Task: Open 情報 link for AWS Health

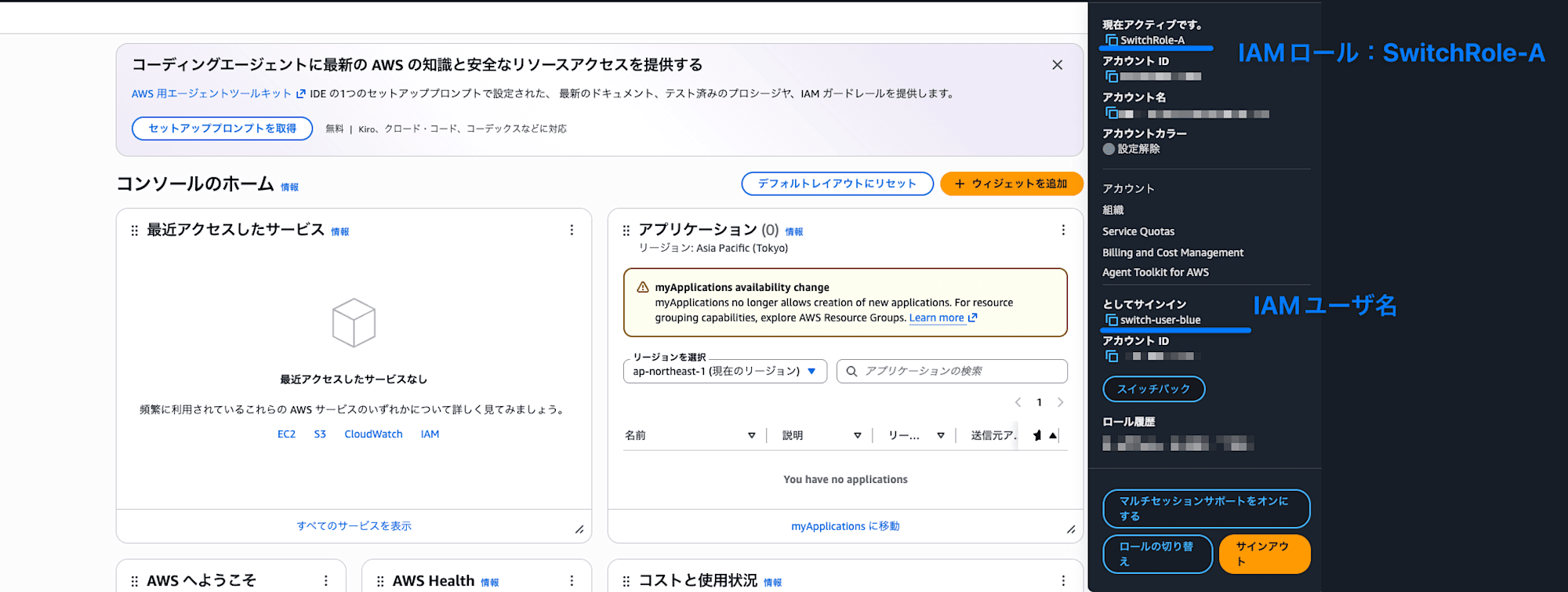Action: tap(489, 583)
